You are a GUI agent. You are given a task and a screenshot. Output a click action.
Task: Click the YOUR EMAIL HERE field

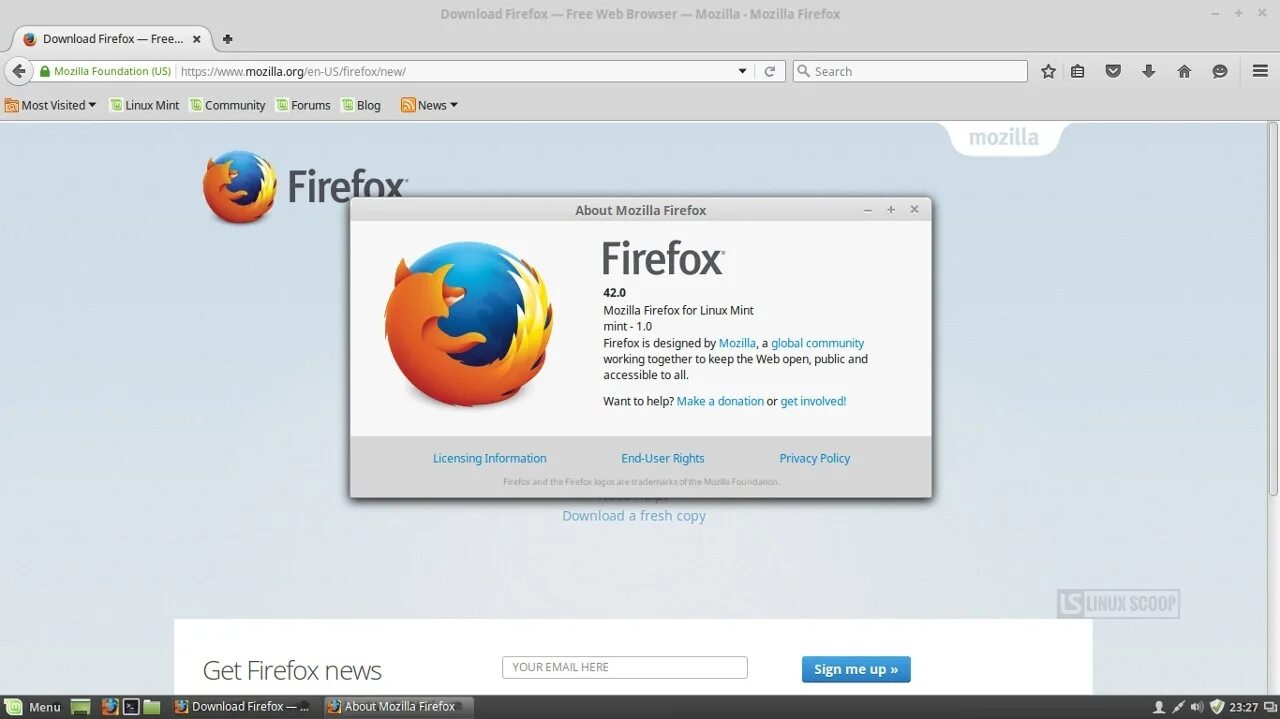[x=625, y=667]
